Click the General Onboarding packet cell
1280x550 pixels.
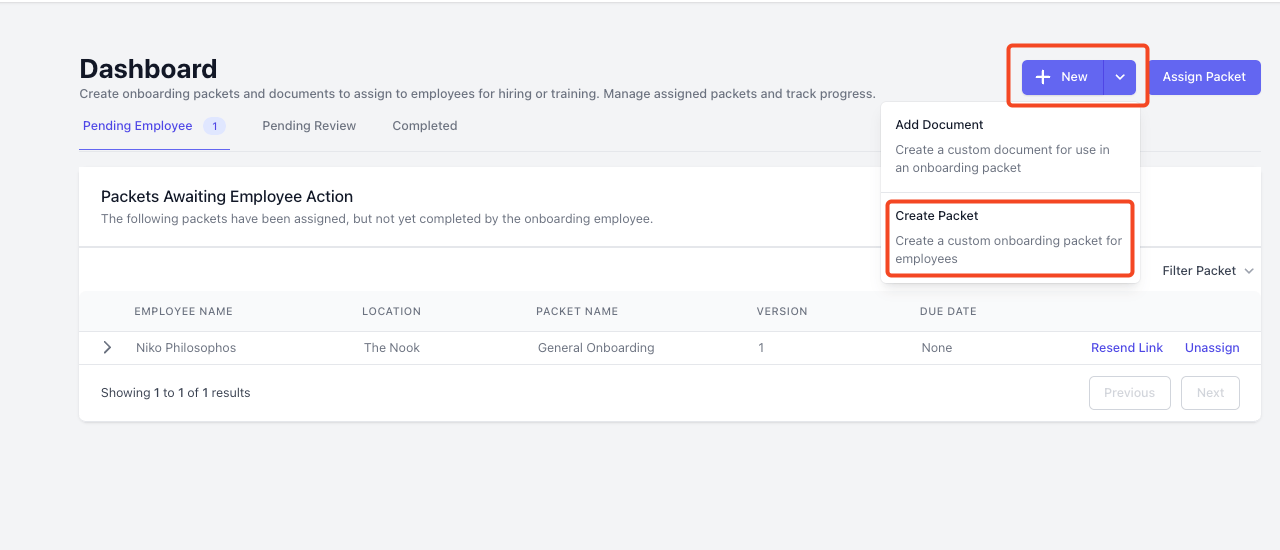(596, 348)
